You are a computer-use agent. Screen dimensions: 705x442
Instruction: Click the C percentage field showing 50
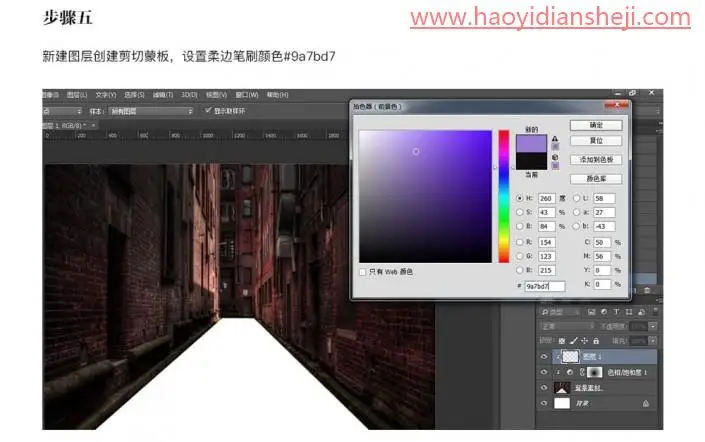[x=602, y=242]
